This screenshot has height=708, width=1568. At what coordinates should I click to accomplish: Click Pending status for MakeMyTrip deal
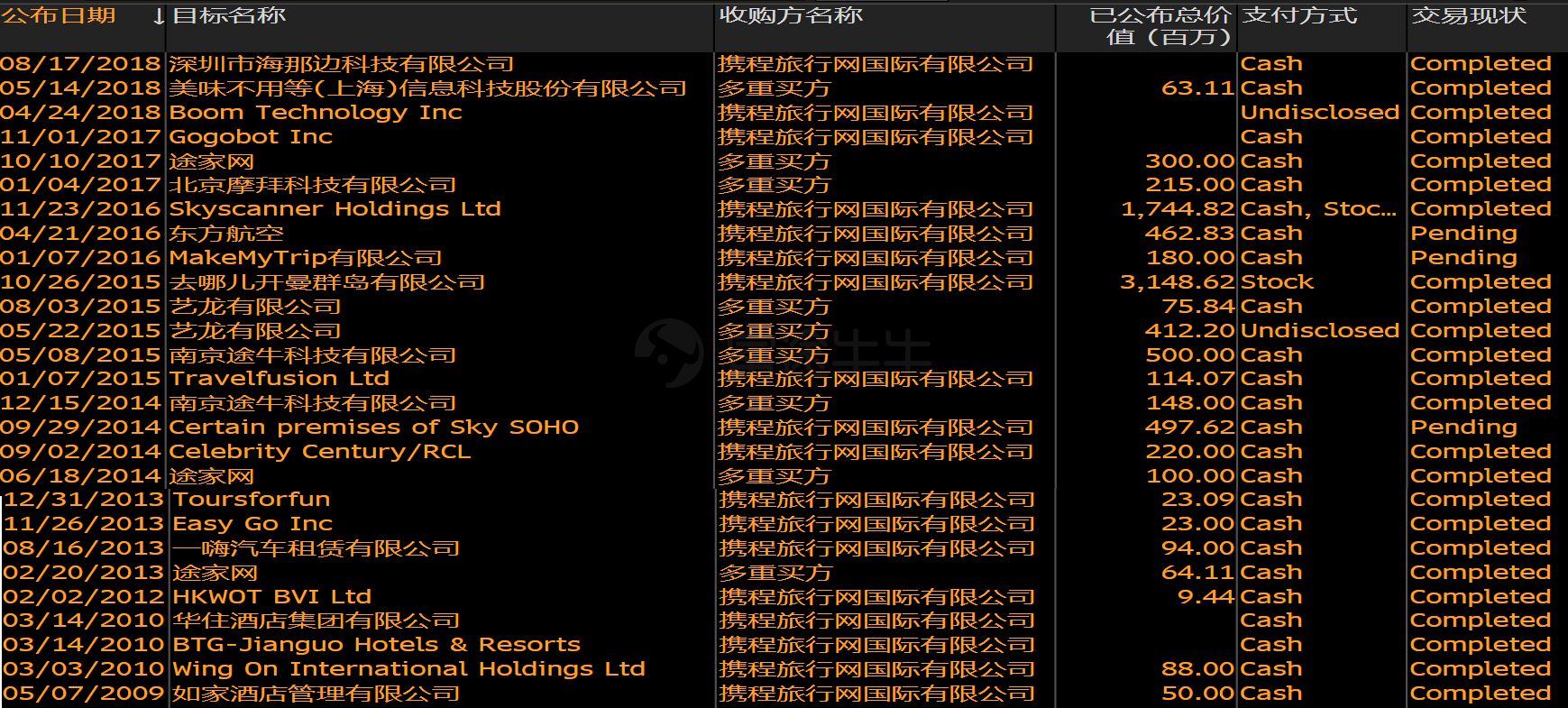1463,258
